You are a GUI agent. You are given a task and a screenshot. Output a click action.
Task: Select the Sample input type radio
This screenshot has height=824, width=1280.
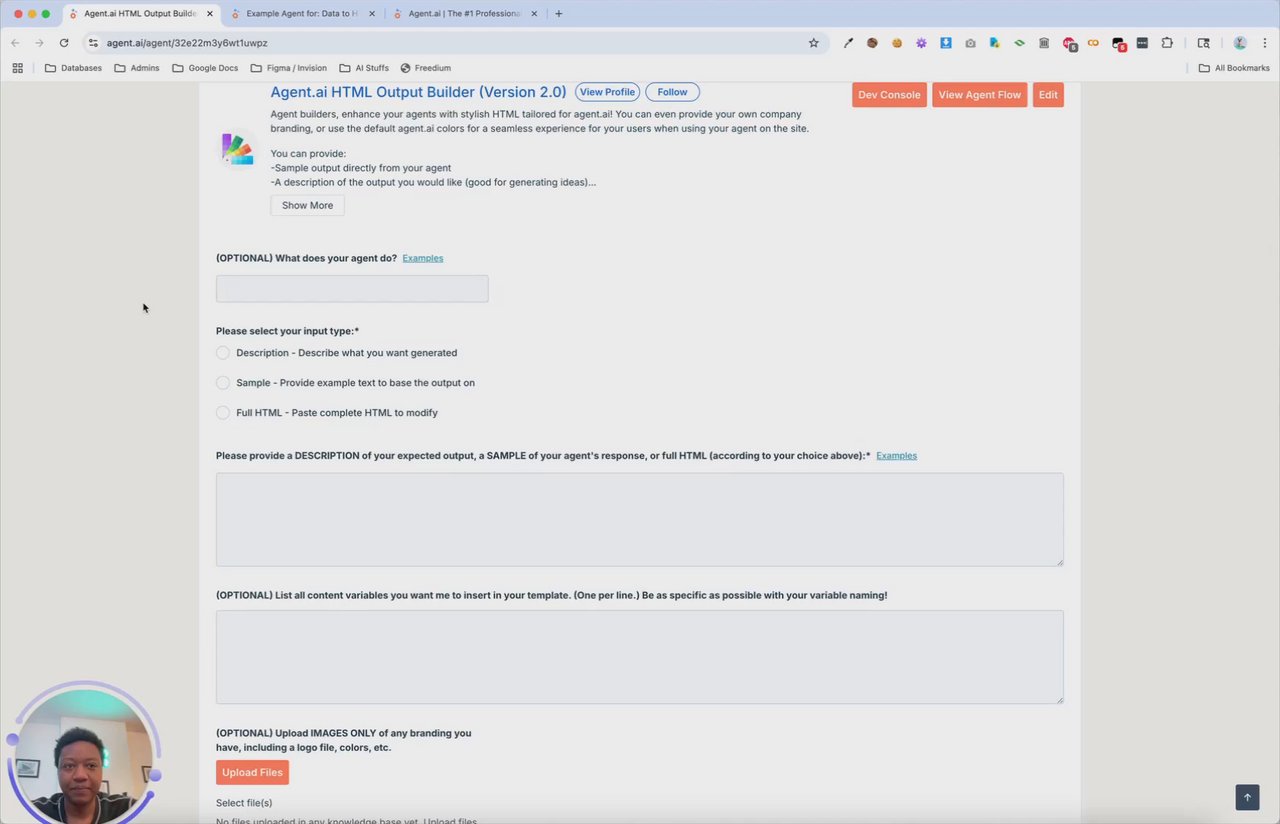pos(223,383)
